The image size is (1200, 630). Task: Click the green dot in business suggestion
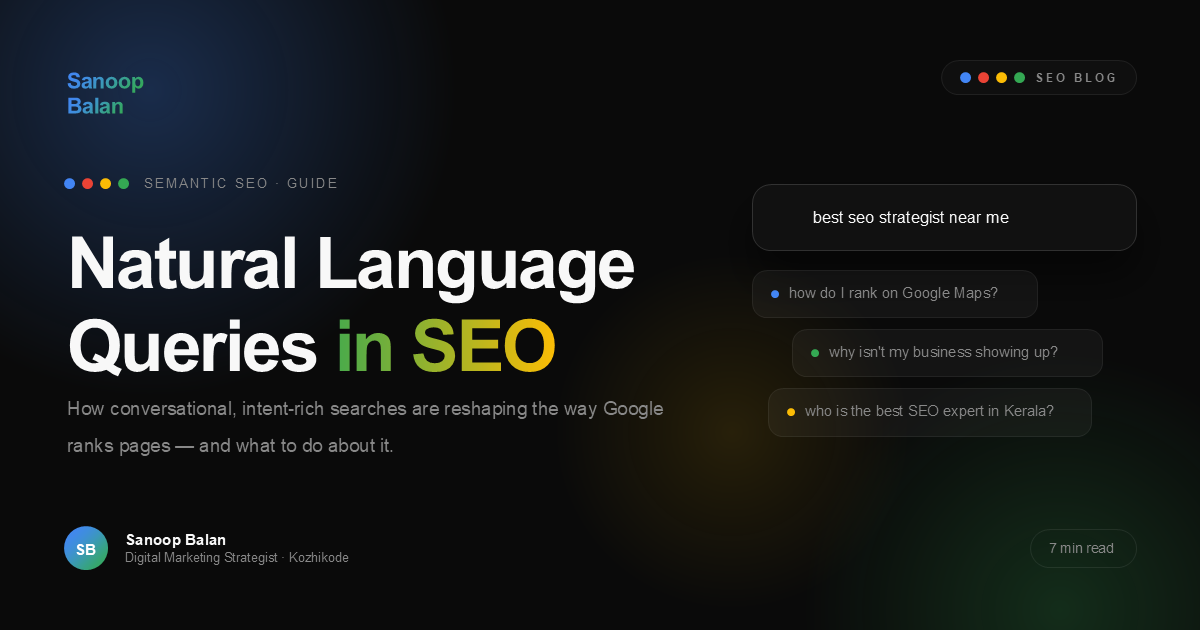point(815,353)
